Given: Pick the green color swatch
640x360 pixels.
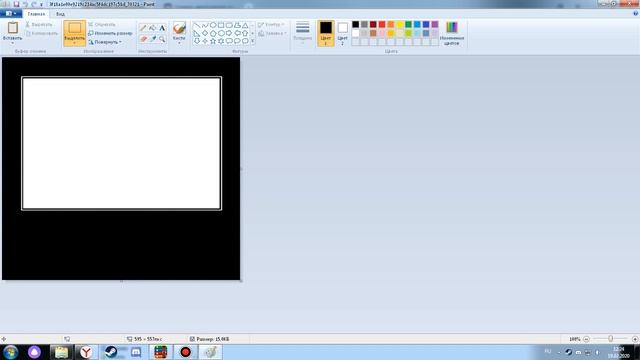Looking at the screenshot, I should pos(408,24).
